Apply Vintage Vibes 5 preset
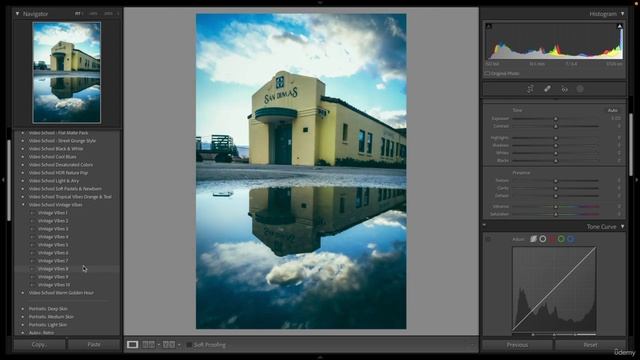The height and width of the screenshot is (360, 640). pos(53,245)
